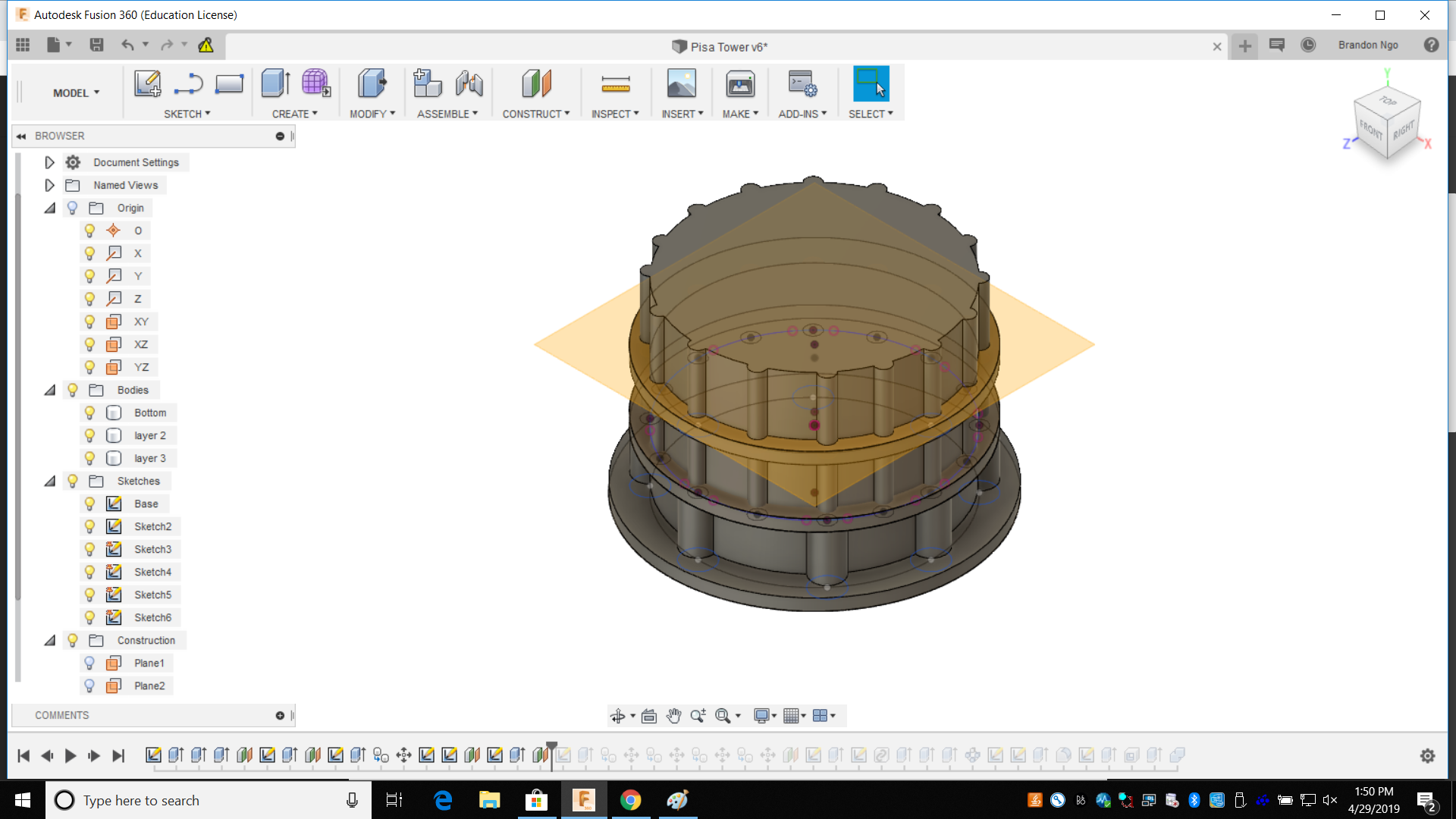Click the New Component assemble icon

pyautogui.click(x=428, y=83)
